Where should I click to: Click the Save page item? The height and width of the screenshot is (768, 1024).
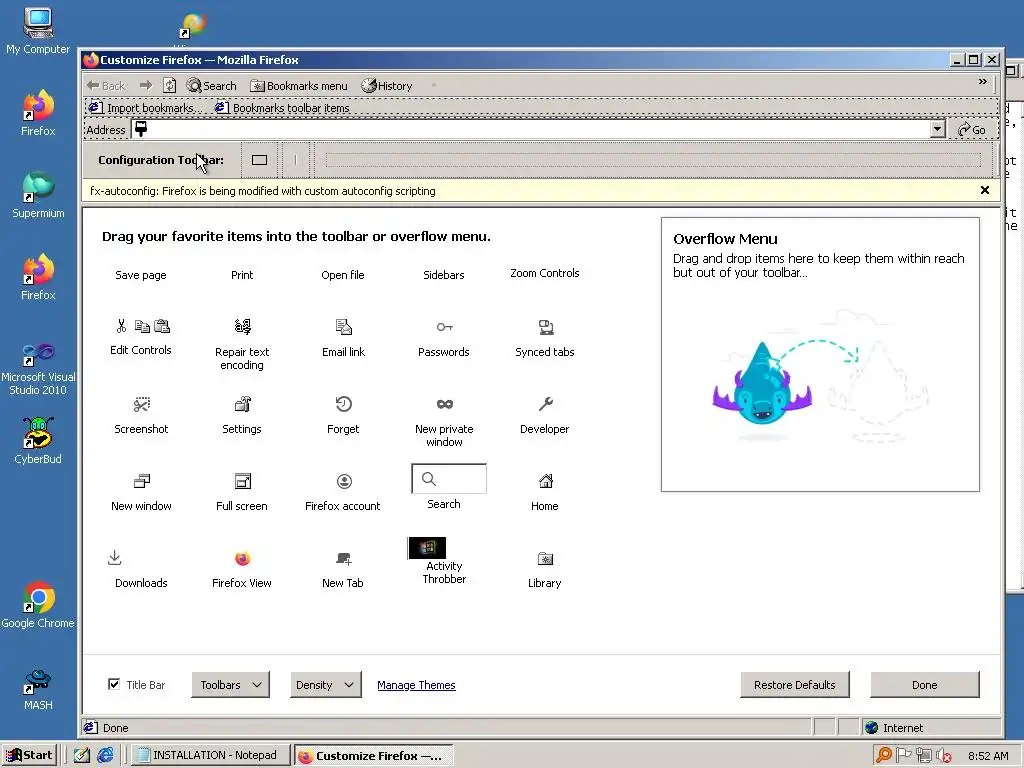[141, 275]
